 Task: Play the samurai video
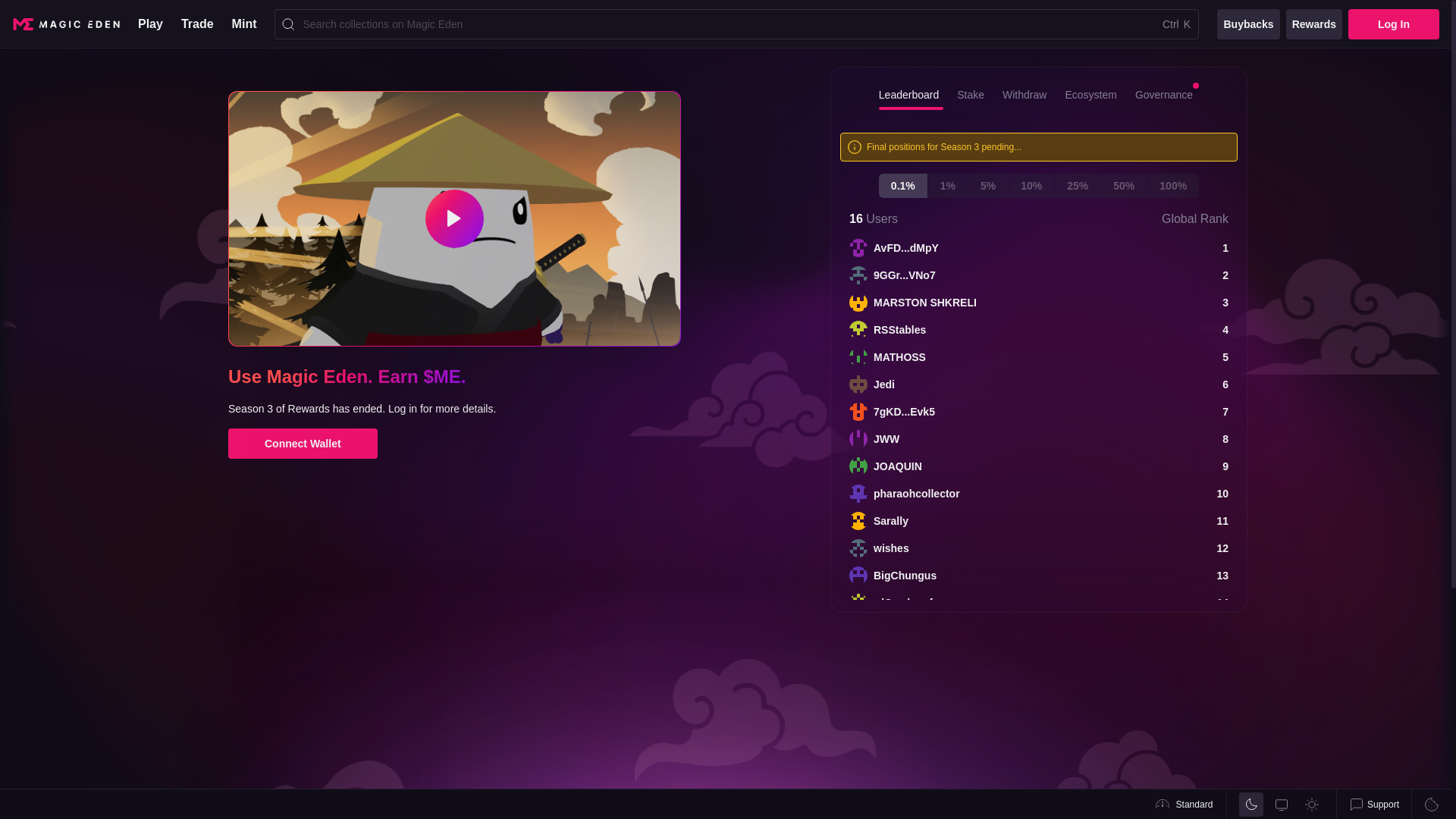(x=454, y=218)
